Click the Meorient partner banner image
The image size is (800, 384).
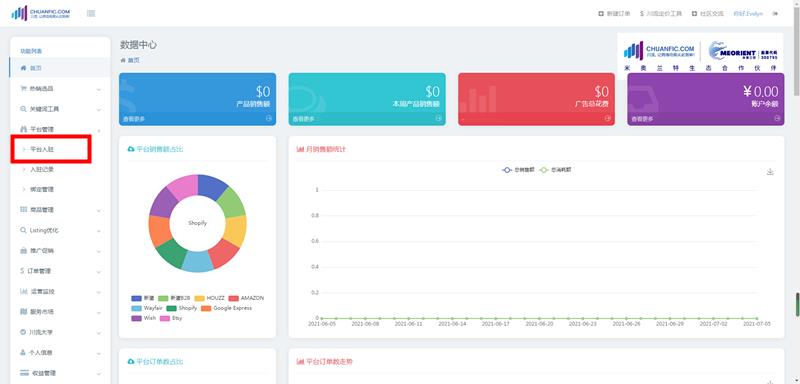(x=701, y=53)
